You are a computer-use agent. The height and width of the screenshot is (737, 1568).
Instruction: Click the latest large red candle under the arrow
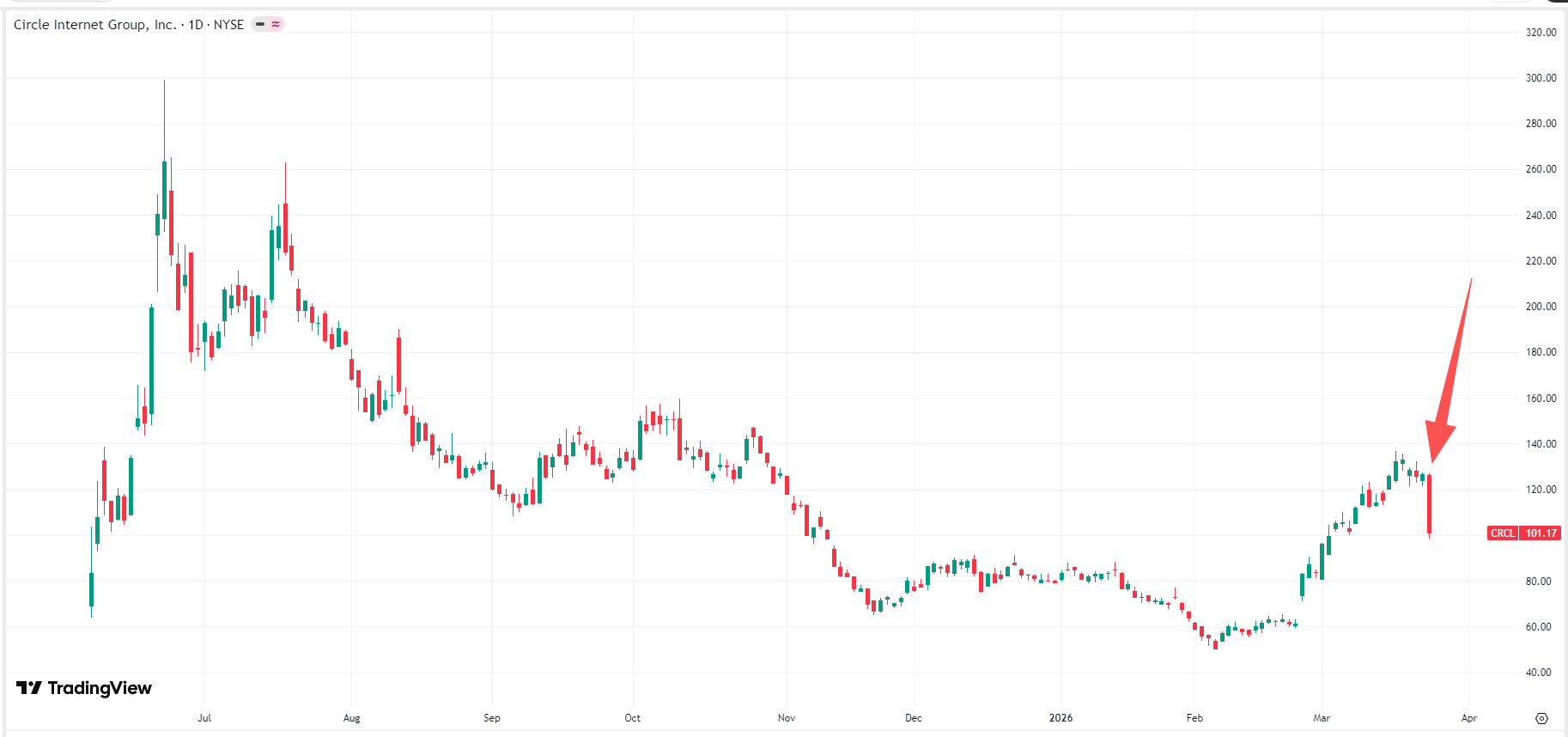(x=1430, y=505)
